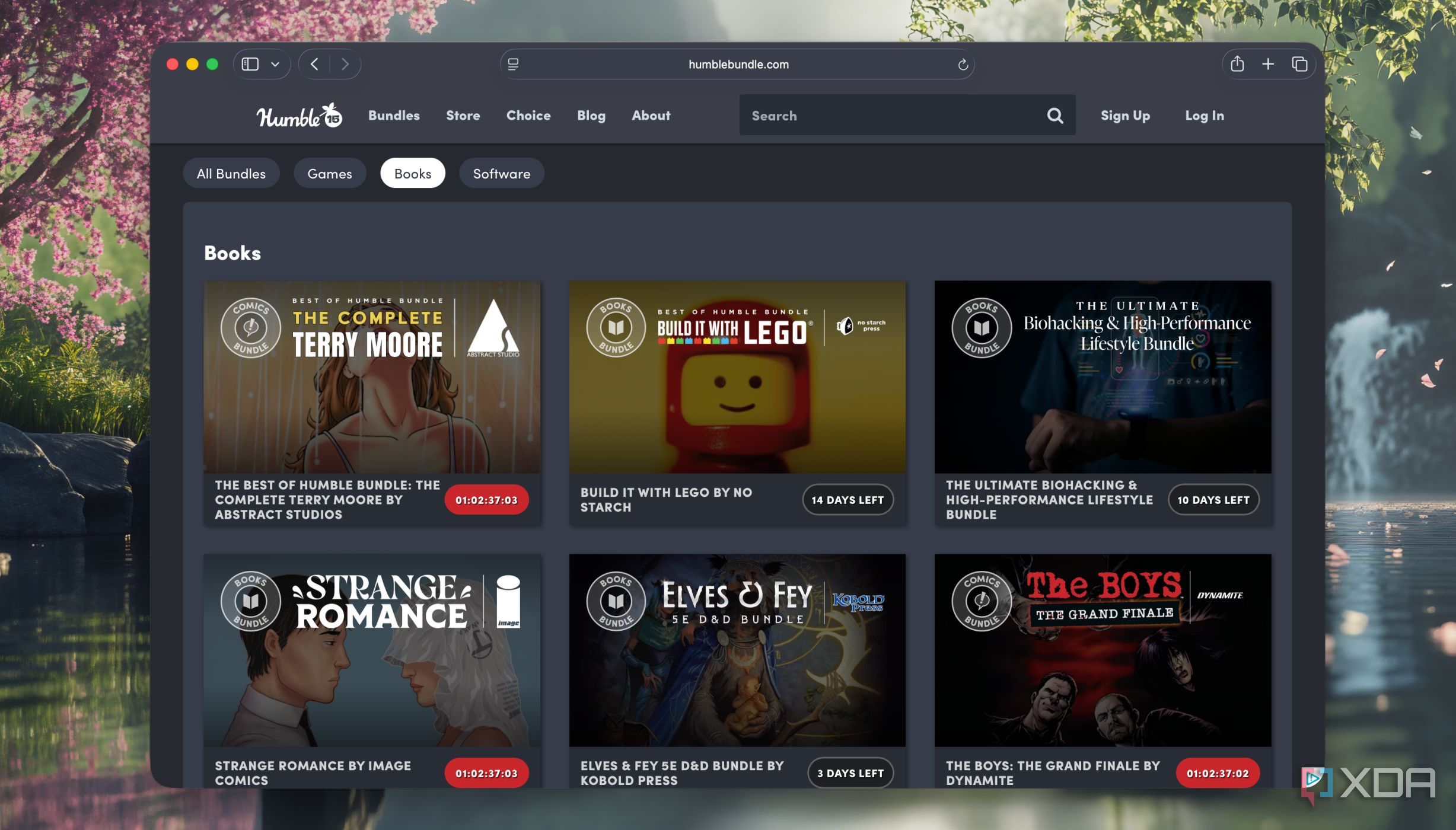Viewport: 1456px width, 830px height.
Task: Go back with the browser back arrow
Action: pos(314,64)
